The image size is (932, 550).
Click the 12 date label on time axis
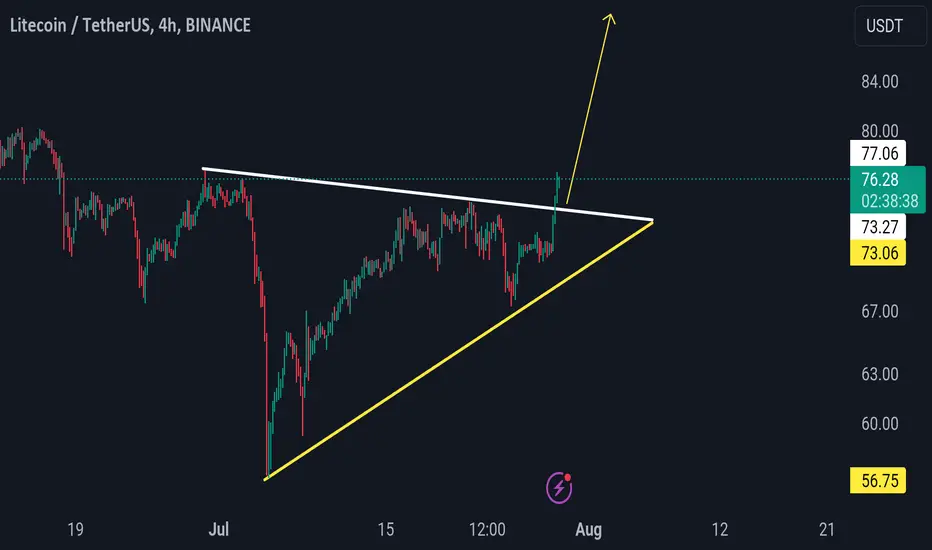(x=720, y=529)
